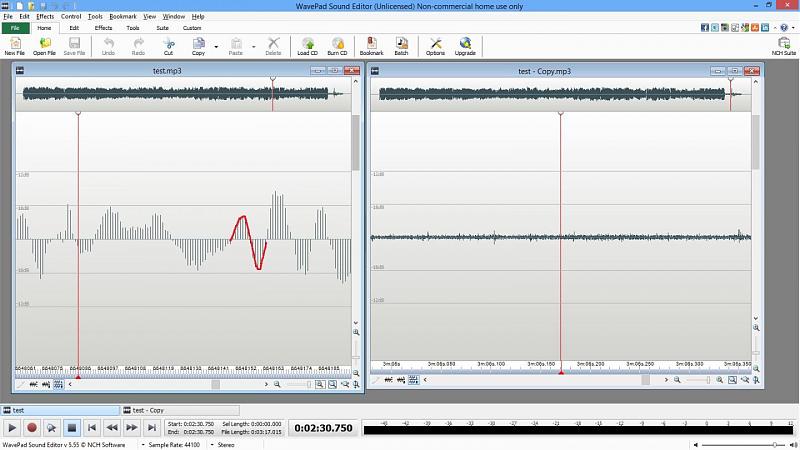Toggle the highlighted view mode in test.mp3 window

tap(58, 384)
